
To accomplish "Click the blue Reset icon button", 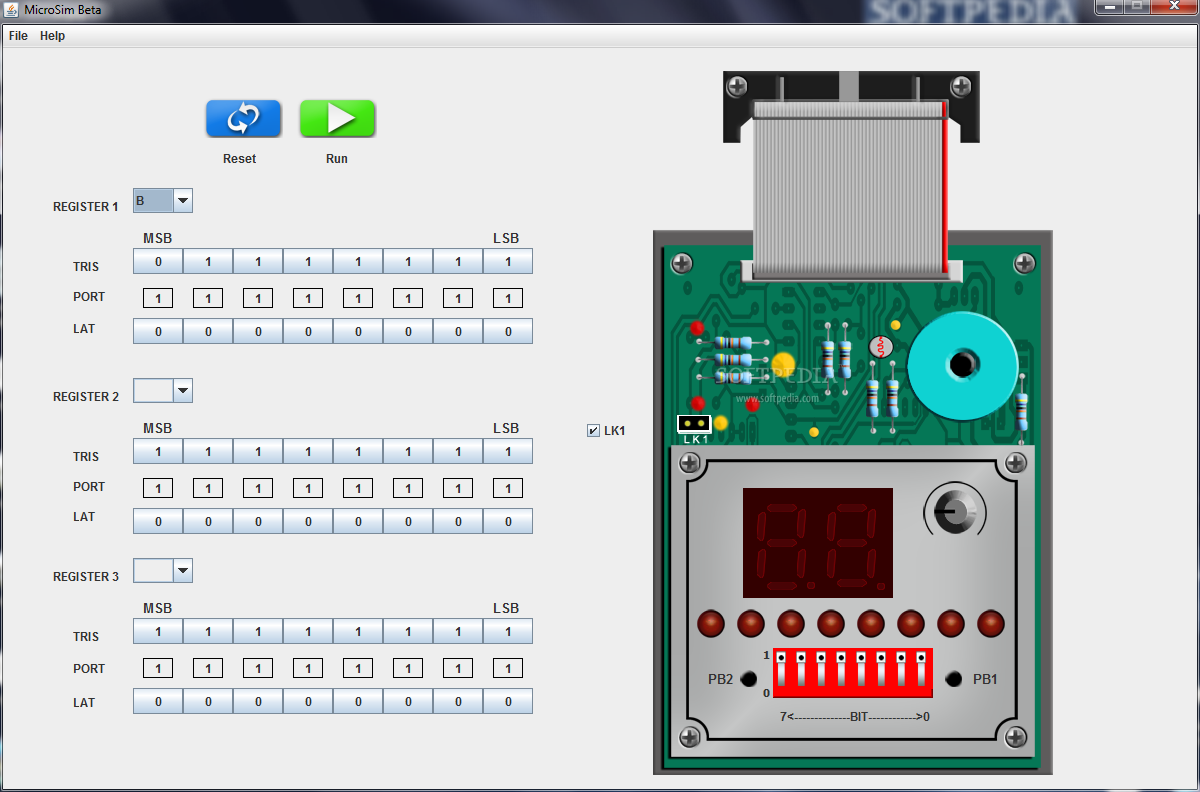I will click(243, 119).
